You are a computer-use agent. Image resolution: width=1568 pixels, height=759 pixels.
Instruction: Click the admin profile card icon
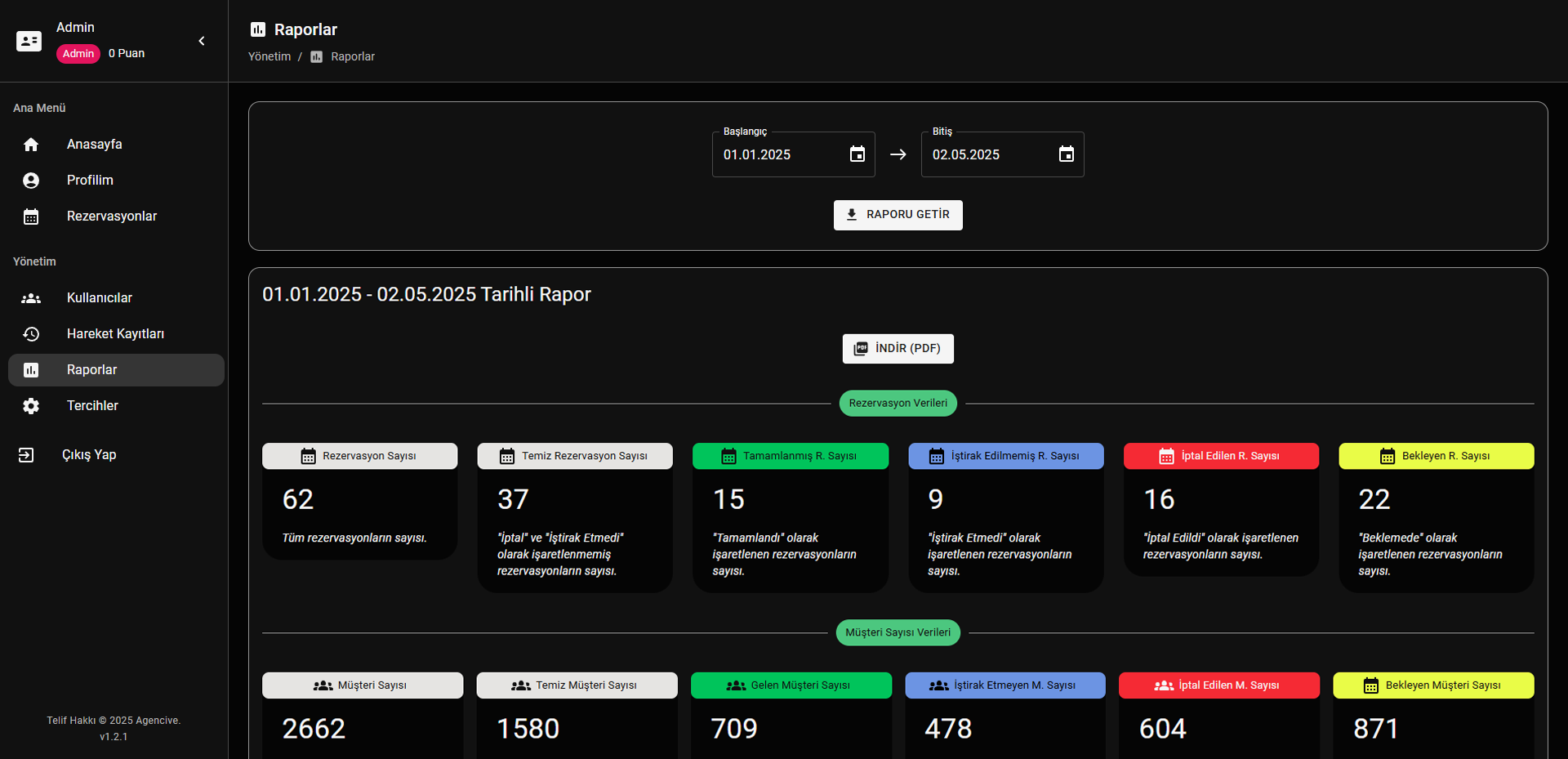pyautogui.click(x=29, y=41)
